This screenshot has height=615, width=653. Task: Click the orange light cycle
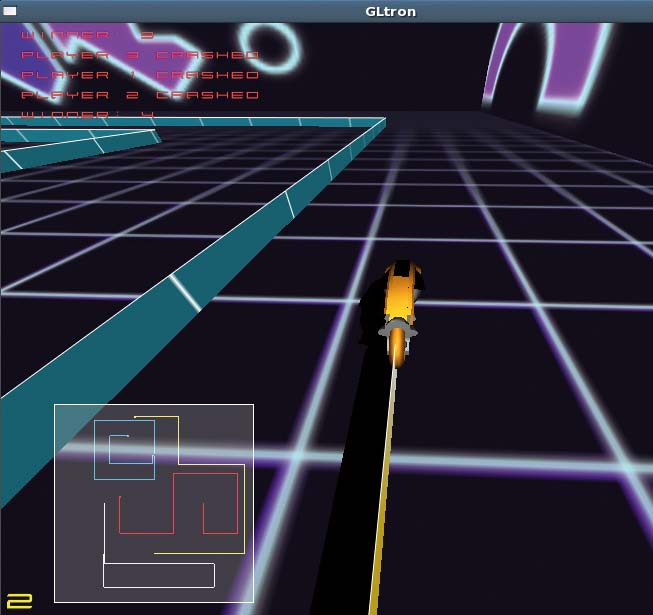click(399, 313)
